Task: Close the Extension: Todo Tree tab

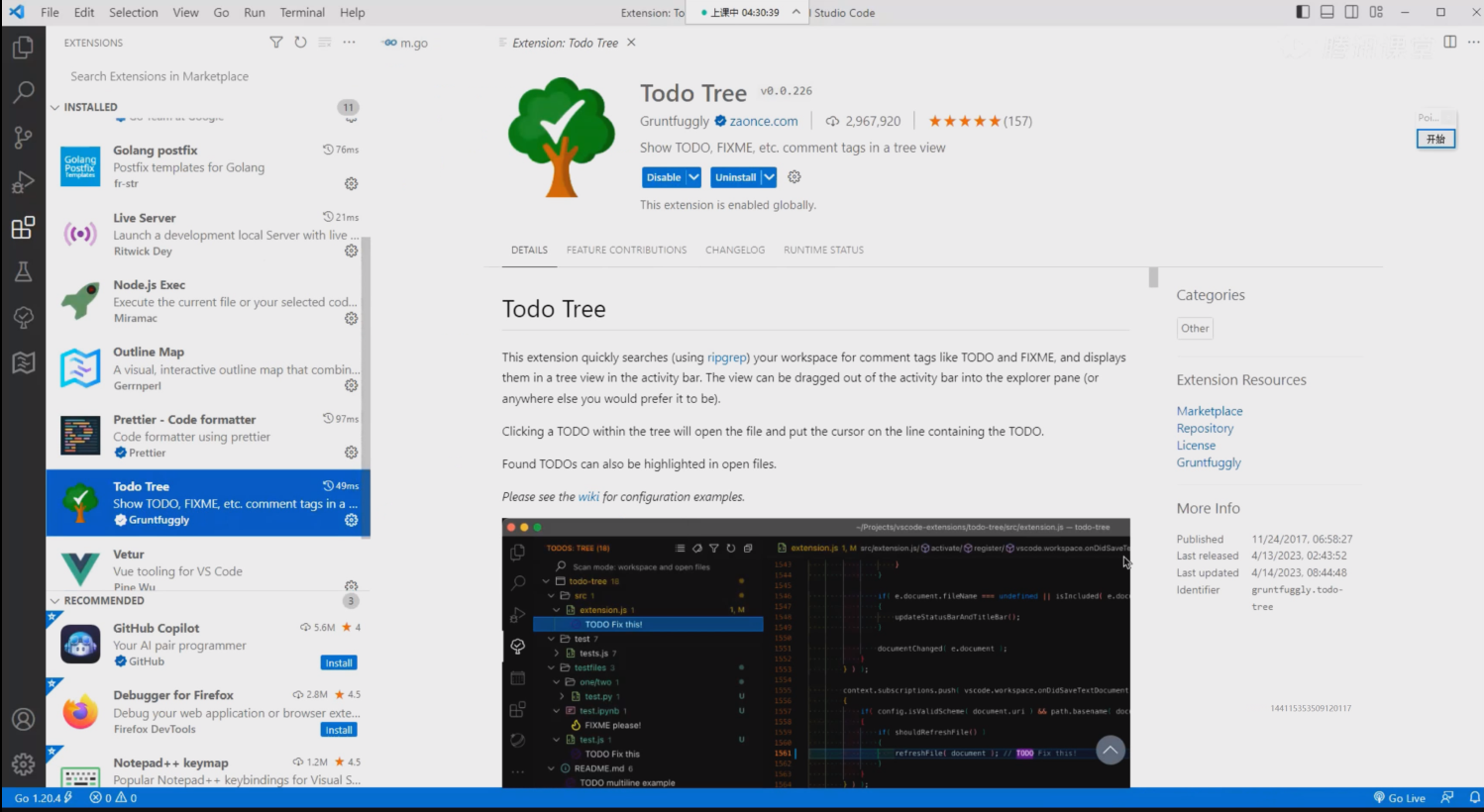Action: (x=631, y=43)
